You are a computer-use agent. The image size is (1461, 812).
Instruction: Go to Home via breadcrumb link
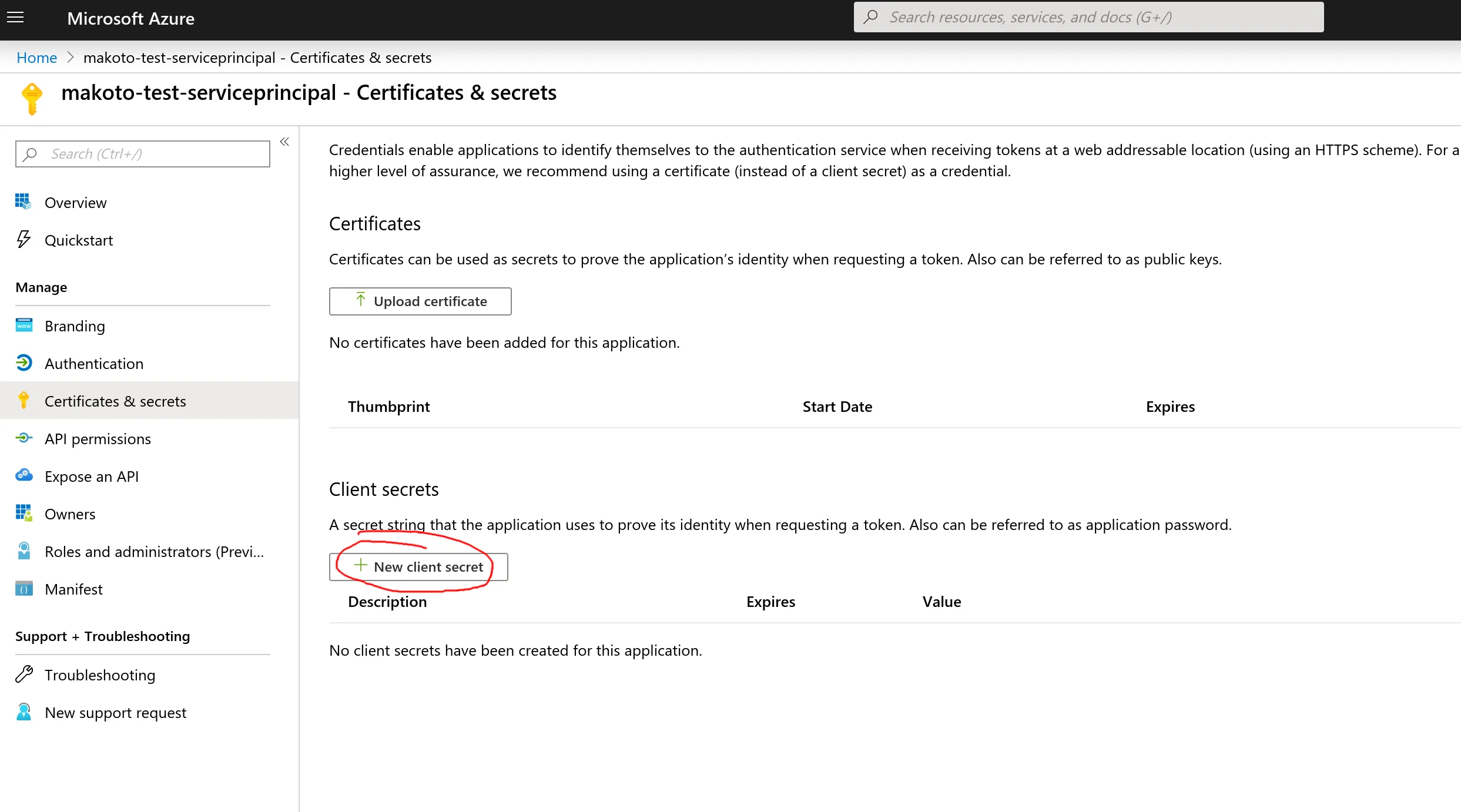point(36,58)
